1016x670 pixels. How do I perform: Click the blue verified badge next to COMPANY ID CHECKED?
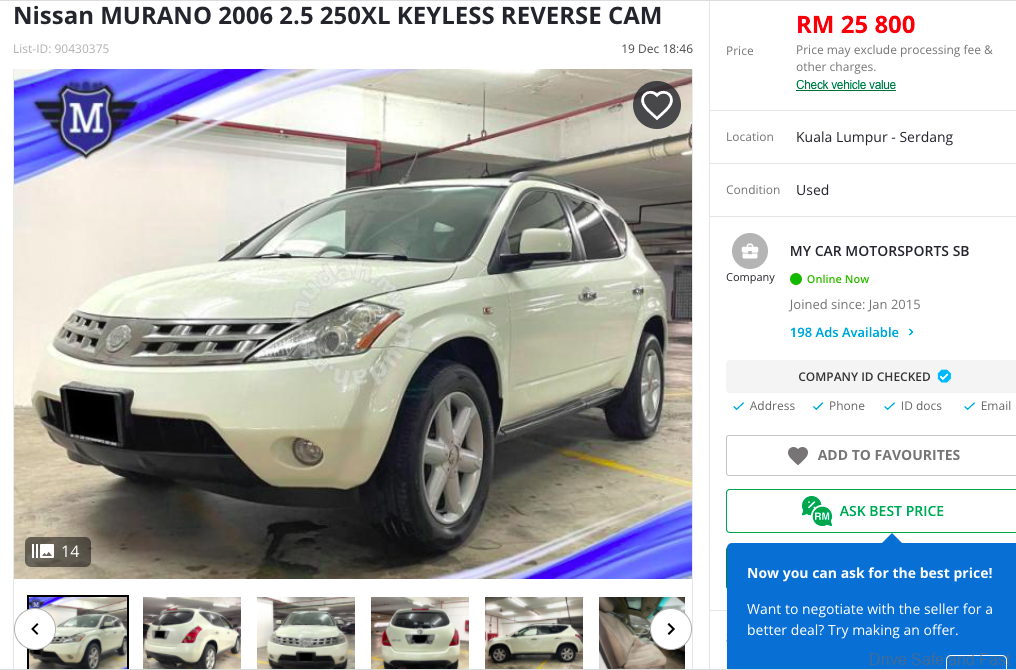point(945,376)
